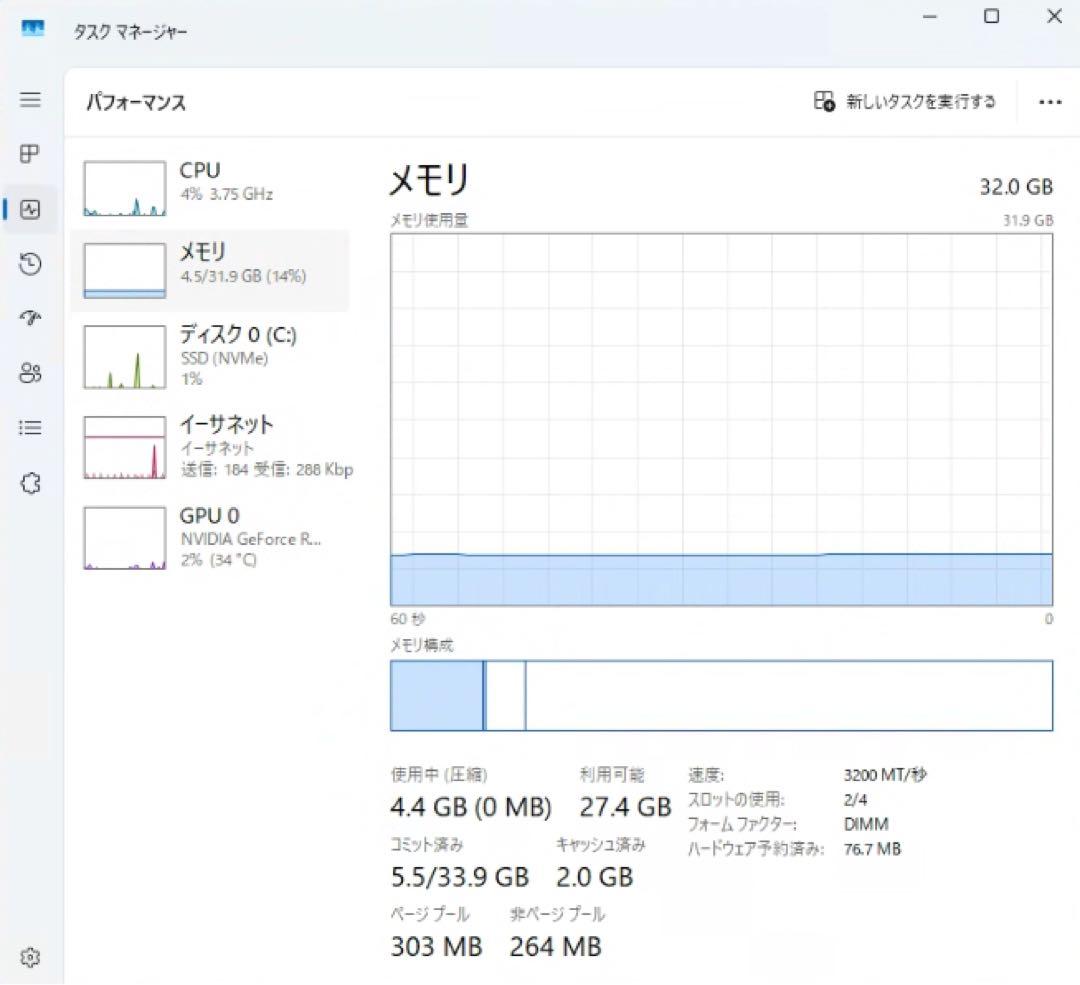This screenshot has height=985, width=1080.
Task: Toggle the navigation pane with hamburger menu
Action: (30, 100)
